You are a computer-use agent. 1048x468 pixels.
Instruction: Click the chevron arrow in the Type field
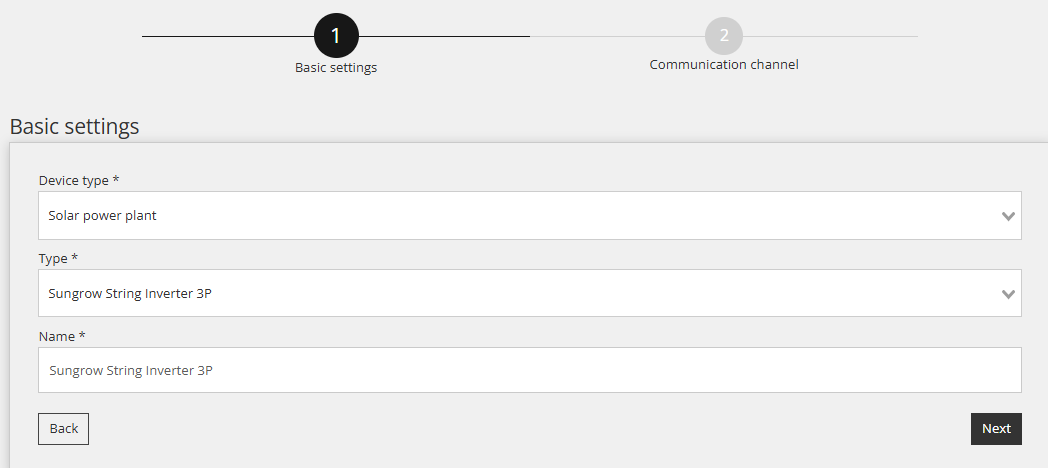click(x=1009, y=294)
